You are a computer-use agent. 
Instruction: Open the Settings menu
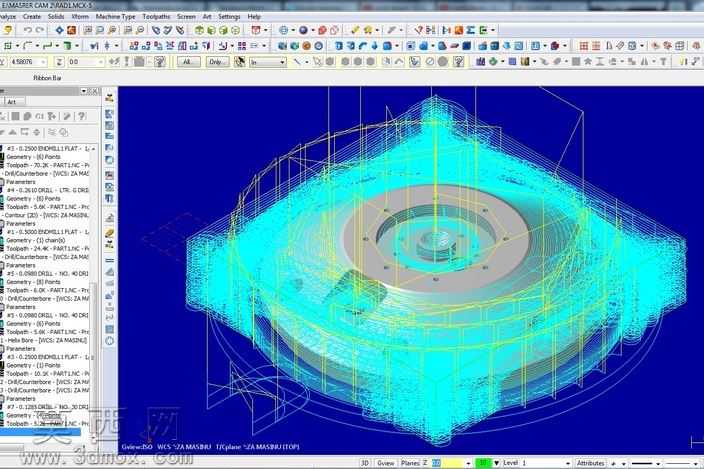[x=229, y=17]
